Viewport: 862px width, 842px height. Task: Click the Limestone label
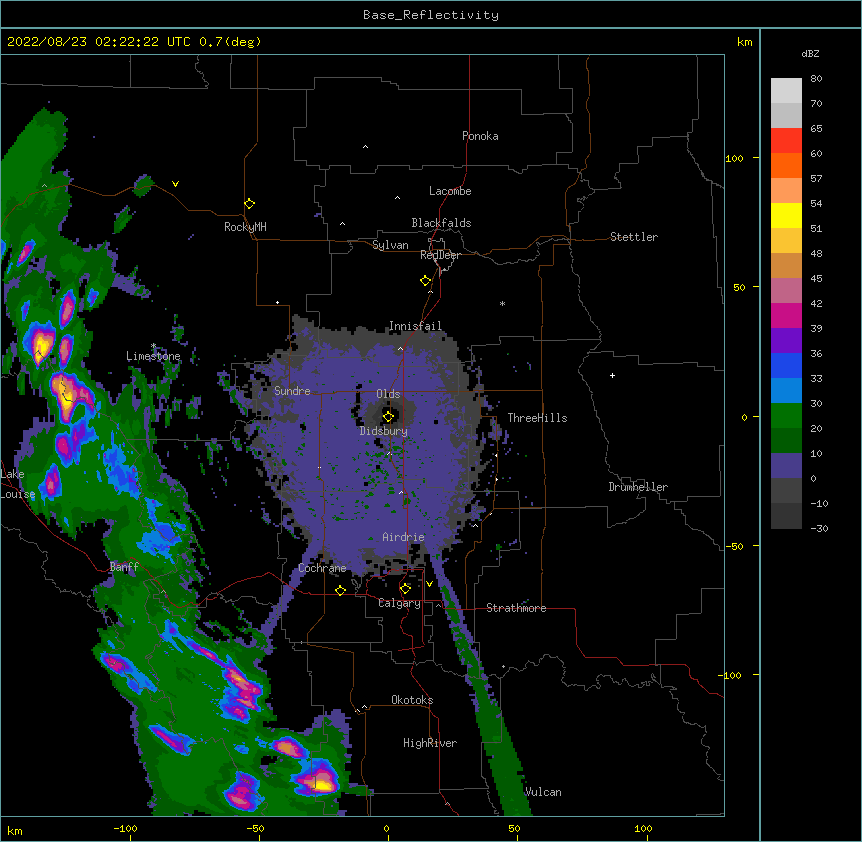153,356
